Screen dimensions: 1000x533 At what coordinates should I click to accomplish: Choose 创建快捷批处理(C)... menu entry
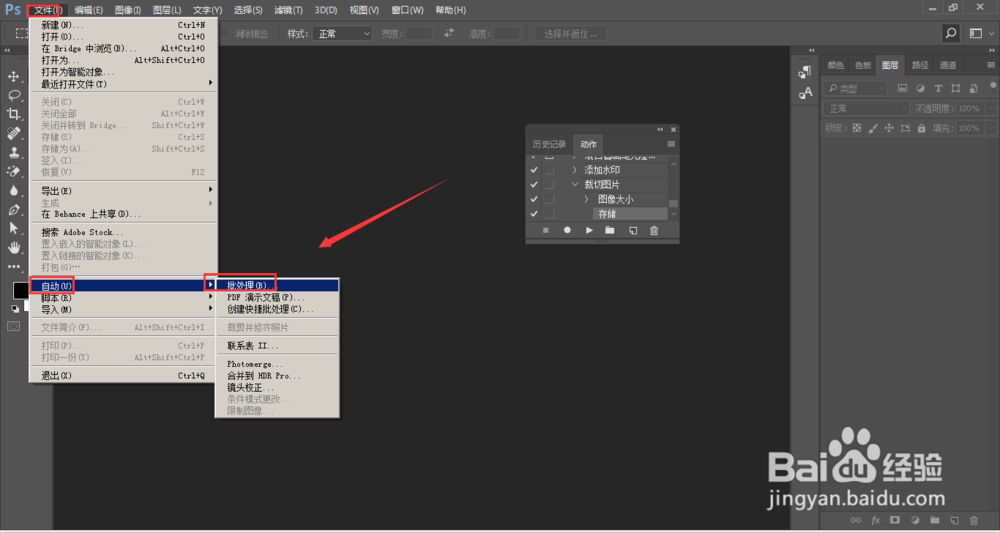click(x=277, y=309)
